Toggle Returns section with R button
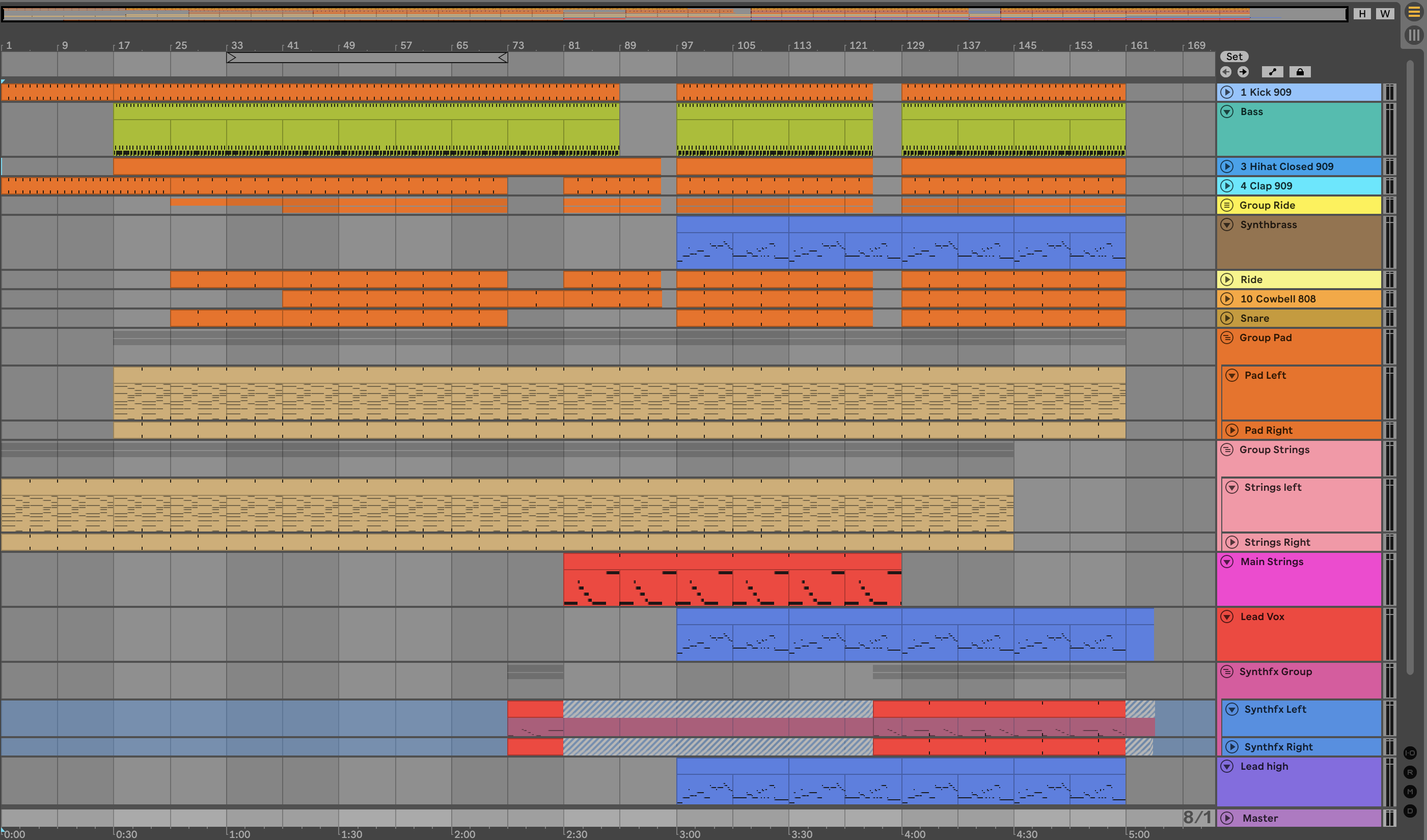This screenshot has height=840, width=1427. click(1410, 772)
